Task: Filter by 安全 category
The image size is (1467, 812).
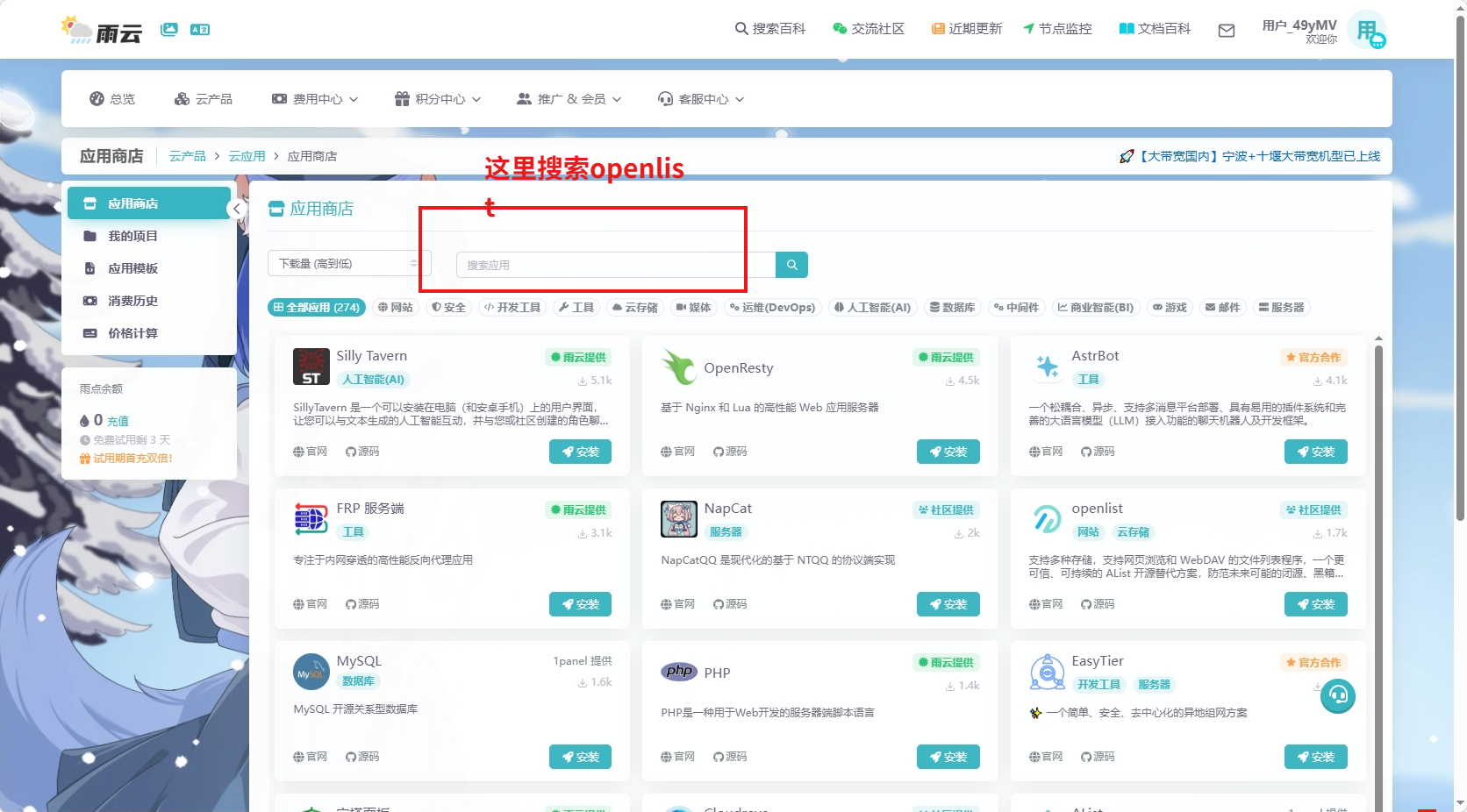Action: tap(449, 308)
